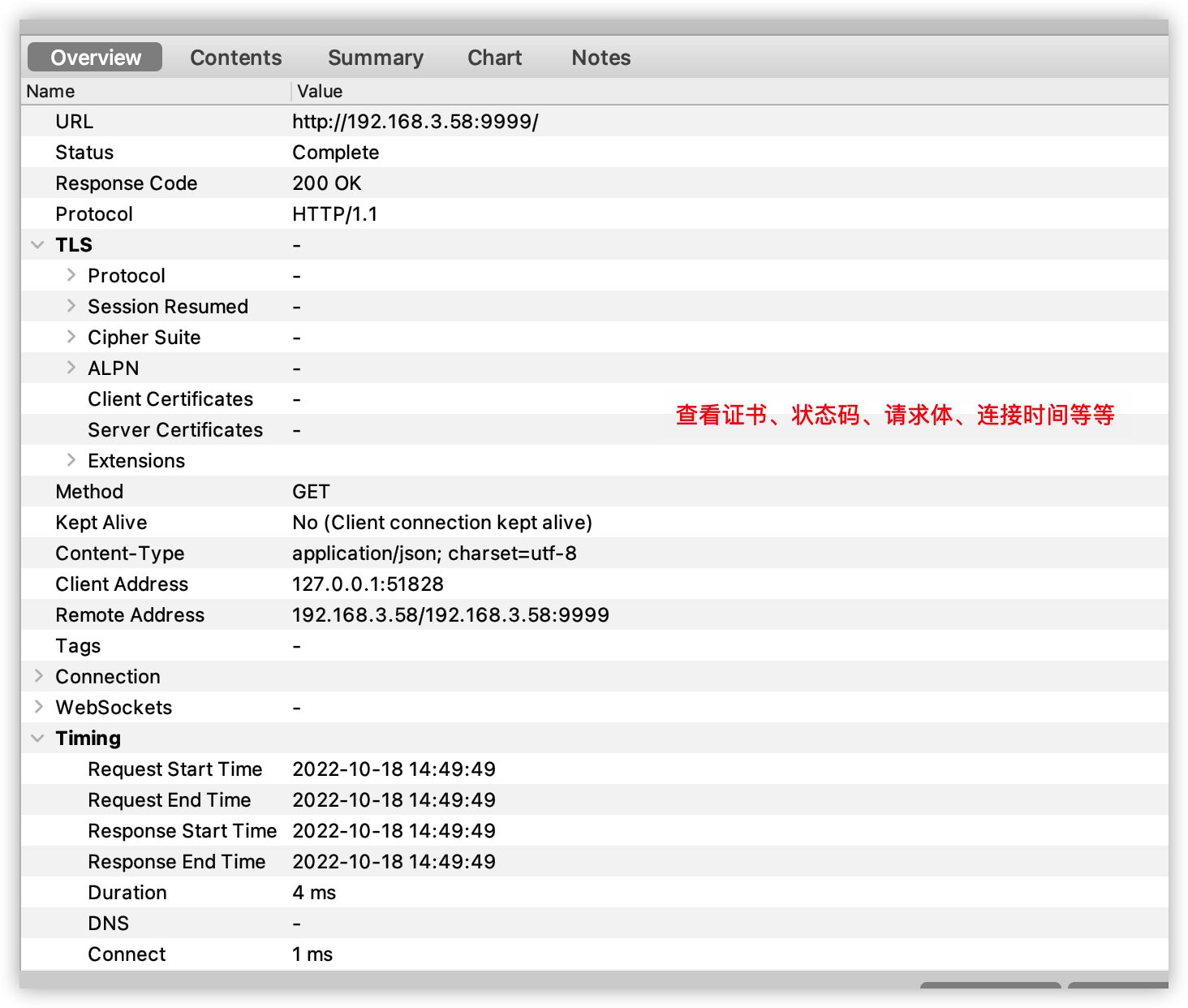The image size is (1188, 1008).
Task: Click the HTTP/1.1 protocol value
Action: coord(334,214)
